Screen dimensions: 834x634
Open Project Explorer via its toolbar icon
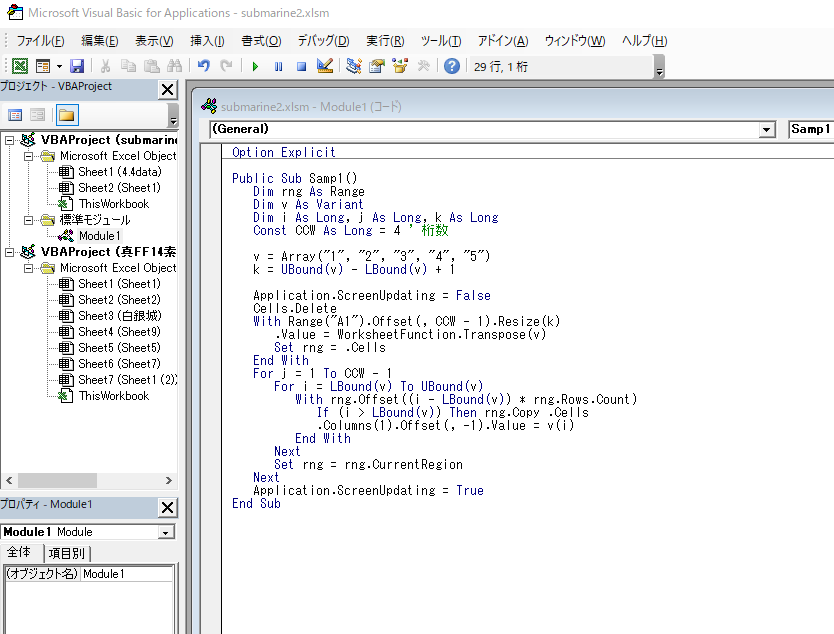(353, 66)
